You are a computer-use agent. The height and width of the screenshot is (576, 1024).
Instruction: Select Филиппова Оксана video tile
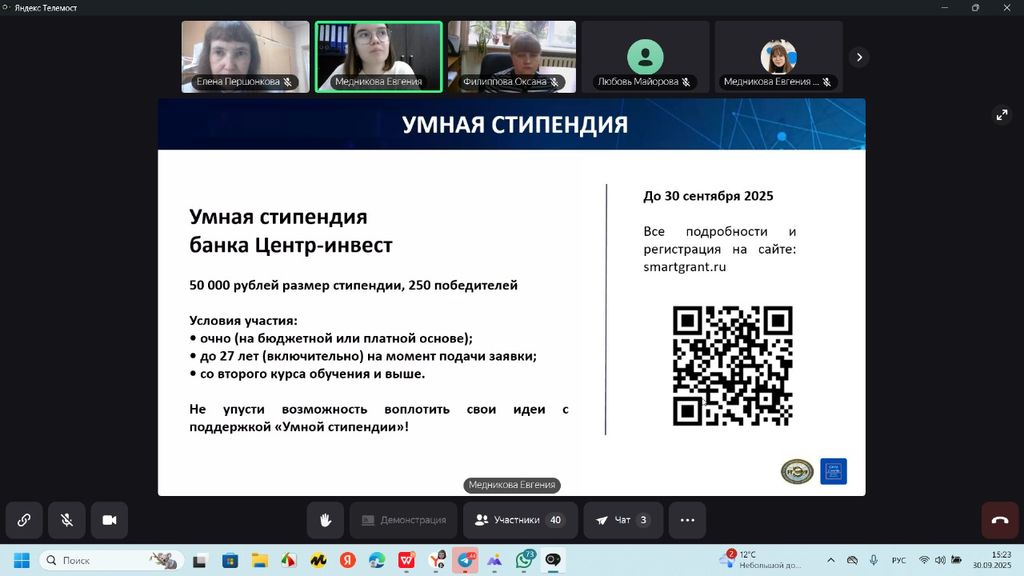pos(512,57)
